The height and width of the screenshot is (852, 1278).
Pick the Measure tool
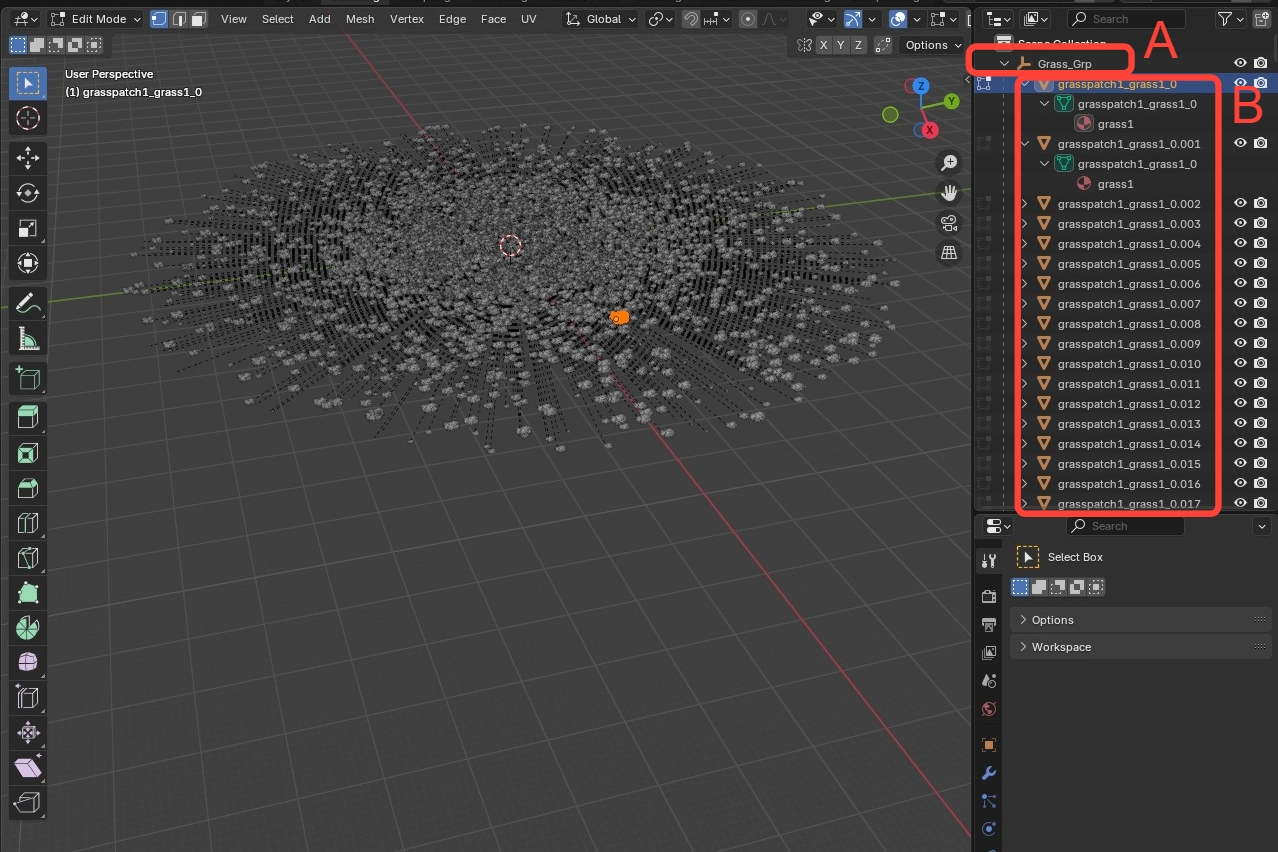click(28, 340)
